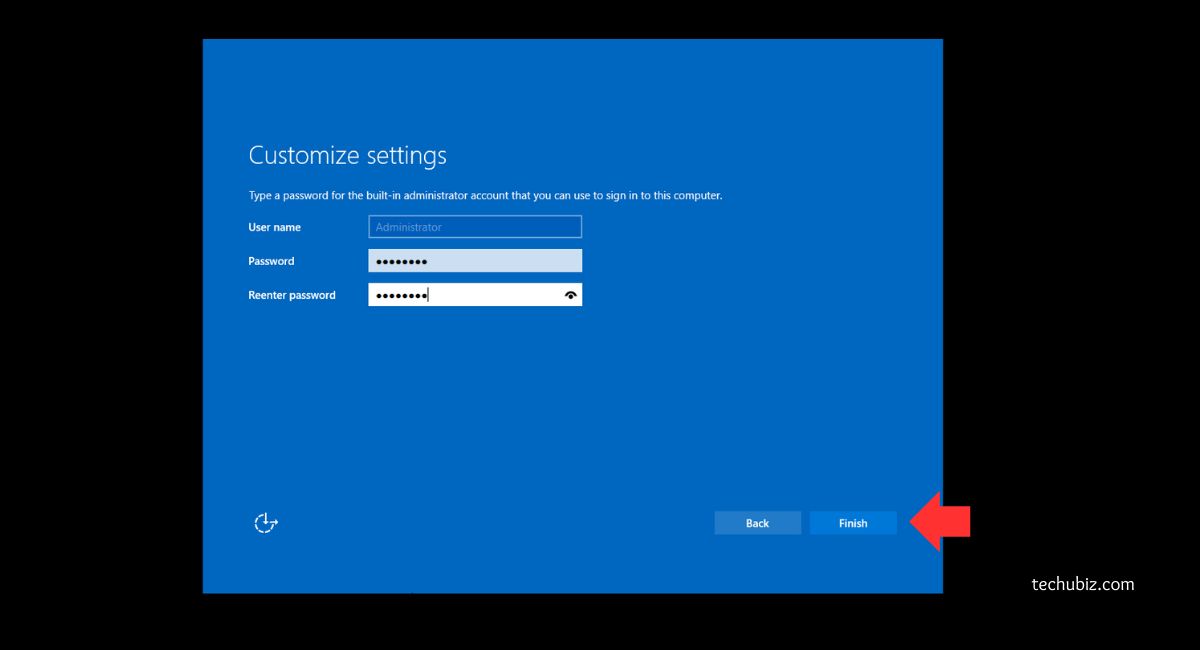Click the grayed Administrator placeholder text
Viewport: 1200px width, 650px height.
point(408,228)
